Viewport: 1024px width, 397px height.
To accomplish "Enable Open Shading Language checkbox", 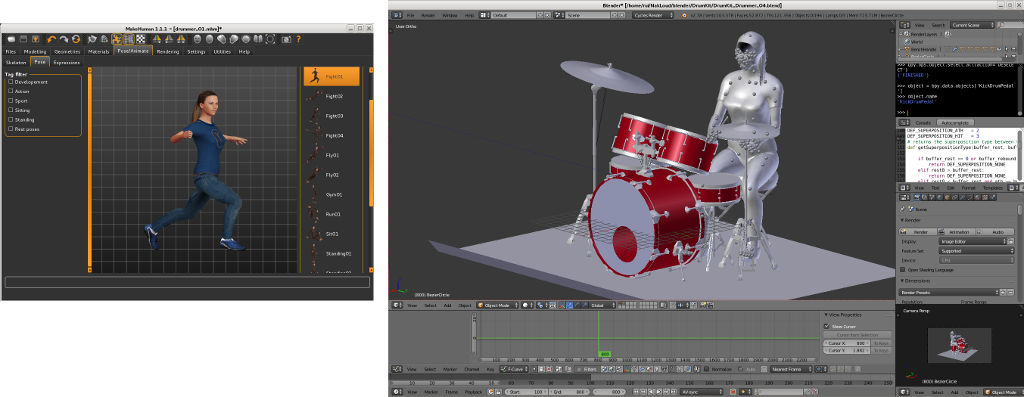I will [x=903, y=269].
